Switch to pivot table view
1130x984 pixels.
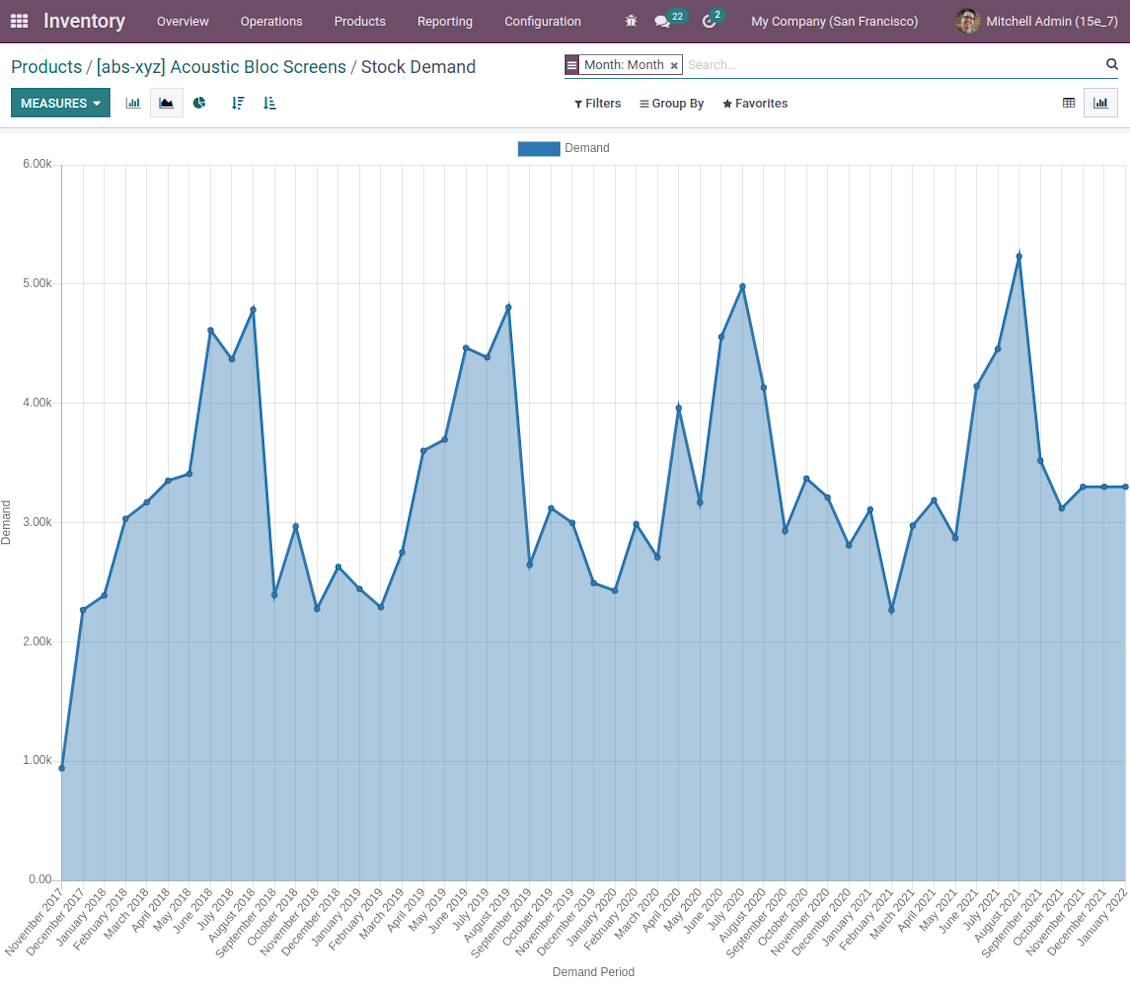(1069, 103)
